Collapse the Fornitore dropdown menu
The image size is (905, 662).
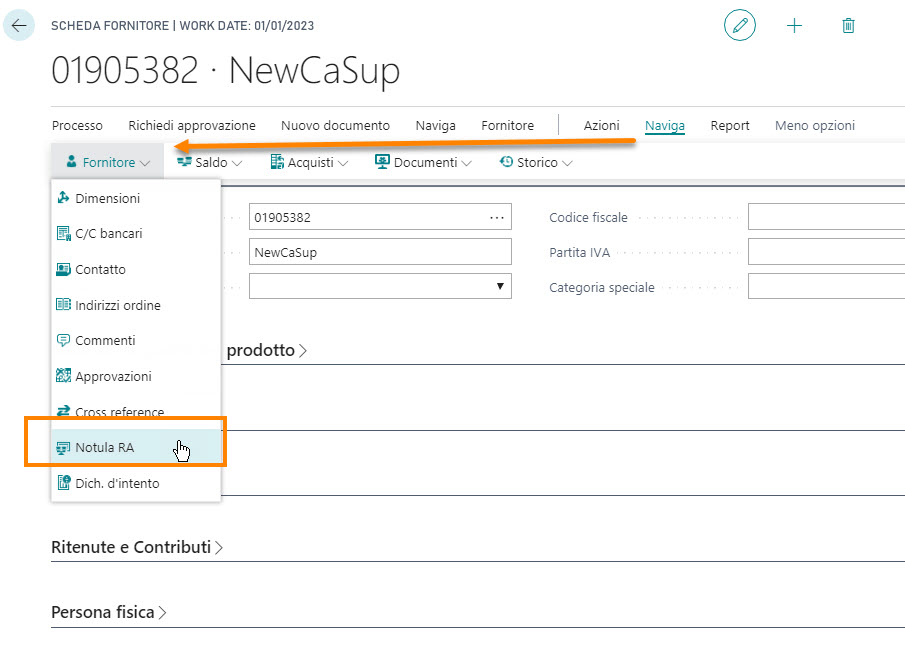point(108,162)
